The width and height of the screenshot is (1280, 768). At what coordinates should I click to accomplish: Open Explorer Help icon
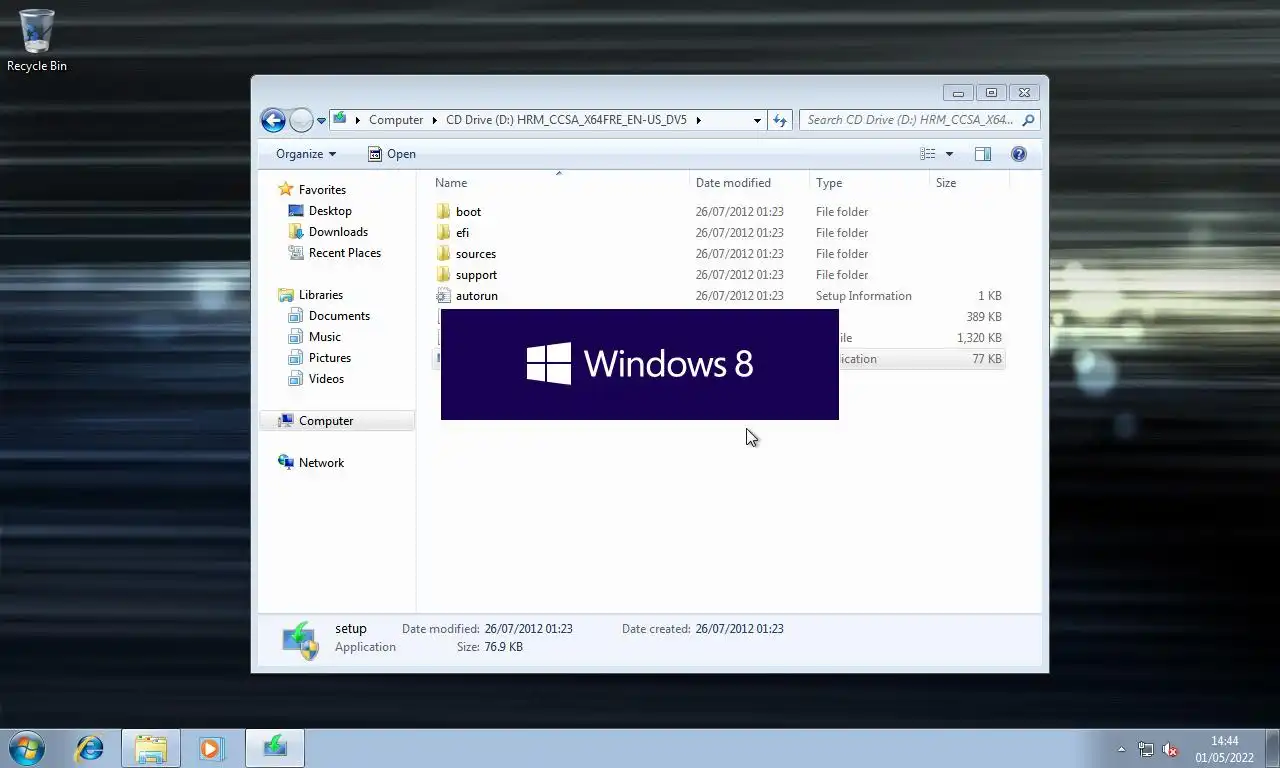[1019, 154]
